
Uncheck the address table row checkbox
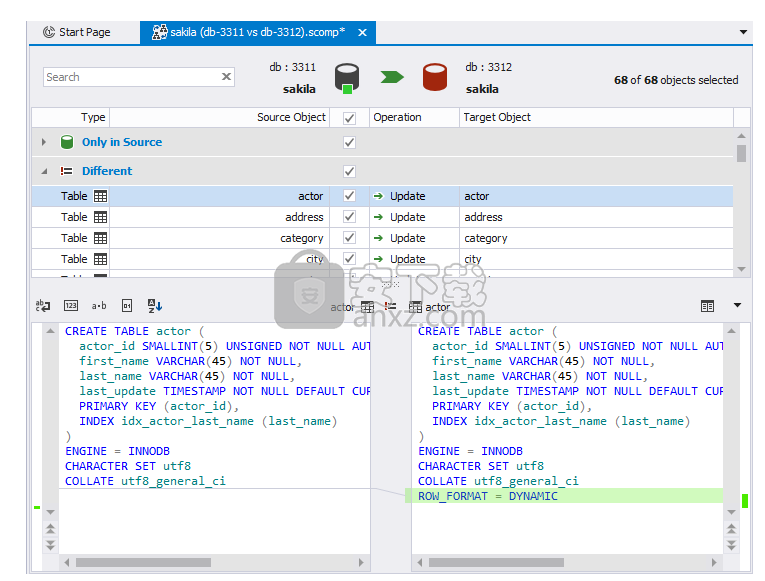point(349,217)
